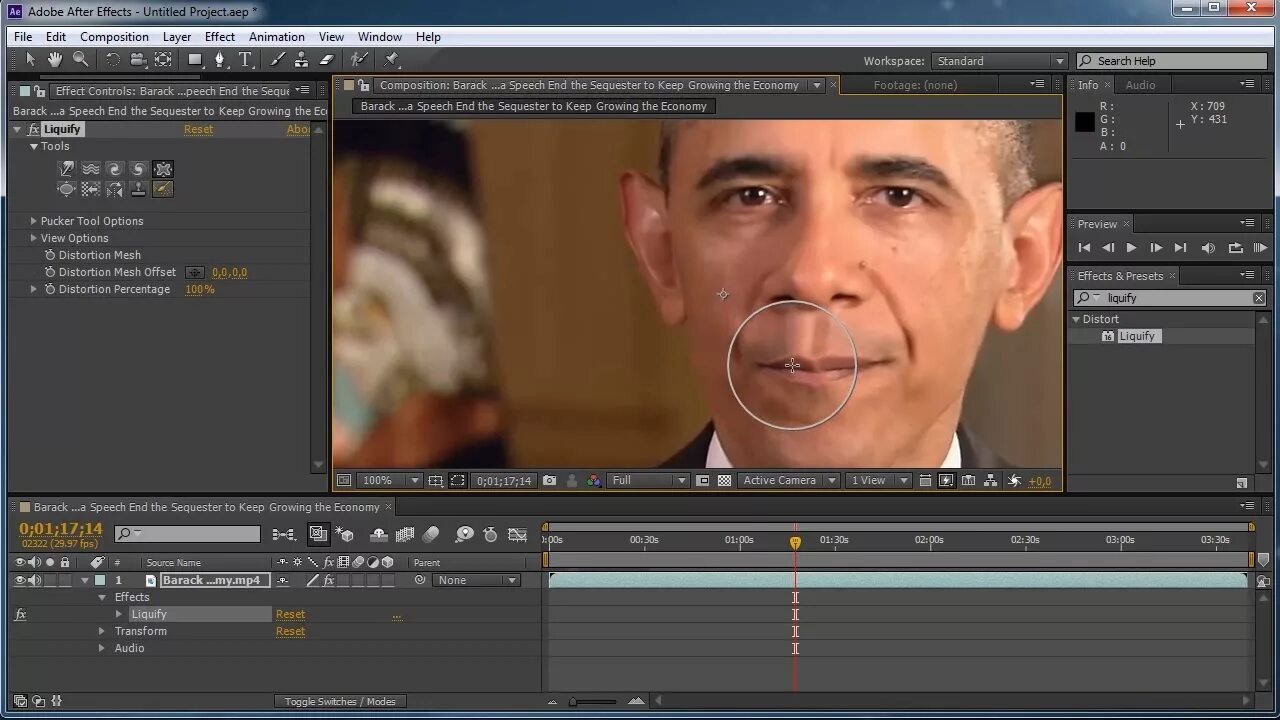Open the 1 View layout dropdown
The image size is (1280, 720).
pos(879,481)
